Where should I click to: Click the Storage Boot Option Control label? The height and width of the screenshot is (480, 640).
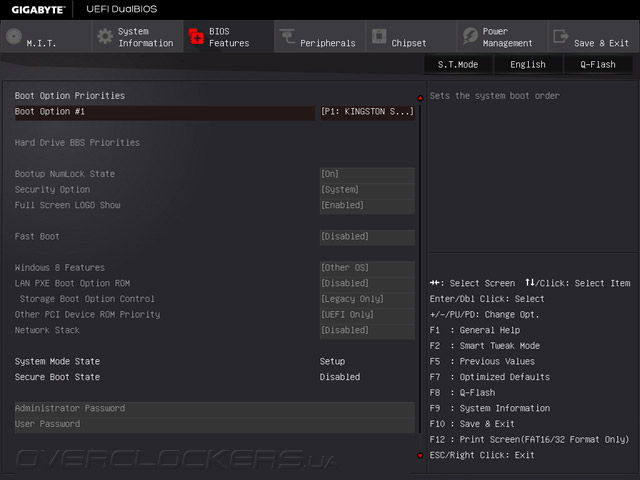tap(87, 299)
